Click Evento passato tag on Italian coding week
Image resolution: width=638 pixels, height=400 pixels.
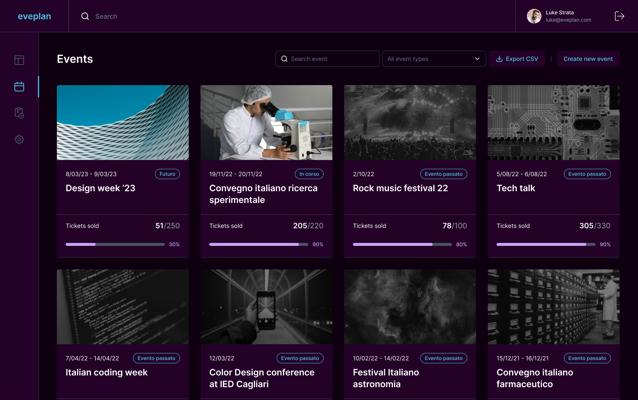[156, 358]
